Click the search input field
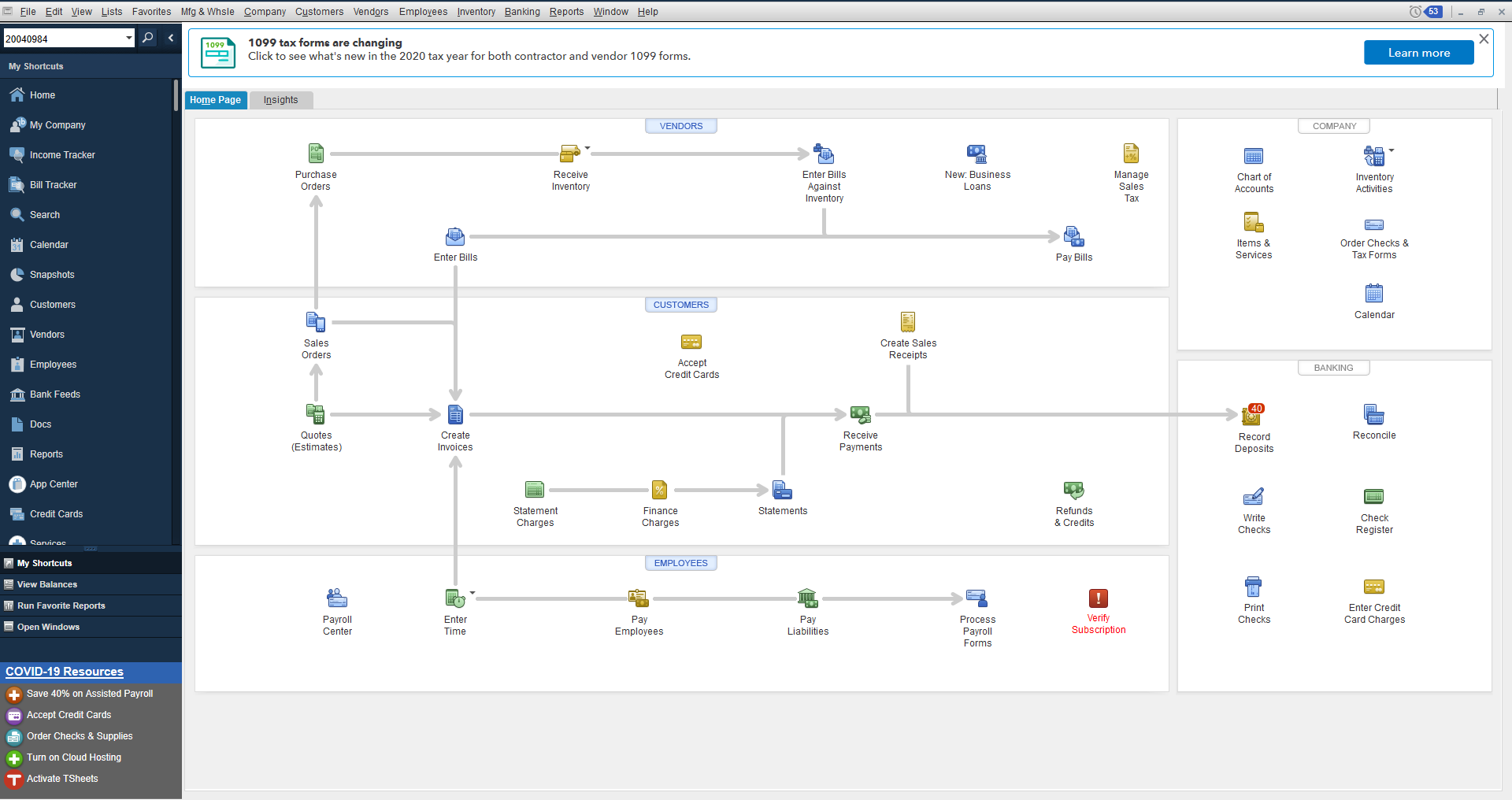The image size is (1512, 800). tap(63, 39)
